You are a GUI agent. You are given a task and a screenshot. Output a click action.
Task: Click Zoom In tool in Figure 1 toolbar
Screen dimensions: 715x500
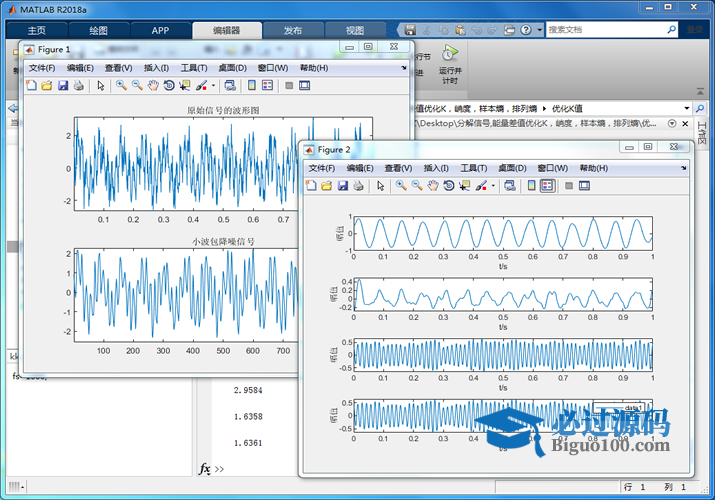click(120, 86)
